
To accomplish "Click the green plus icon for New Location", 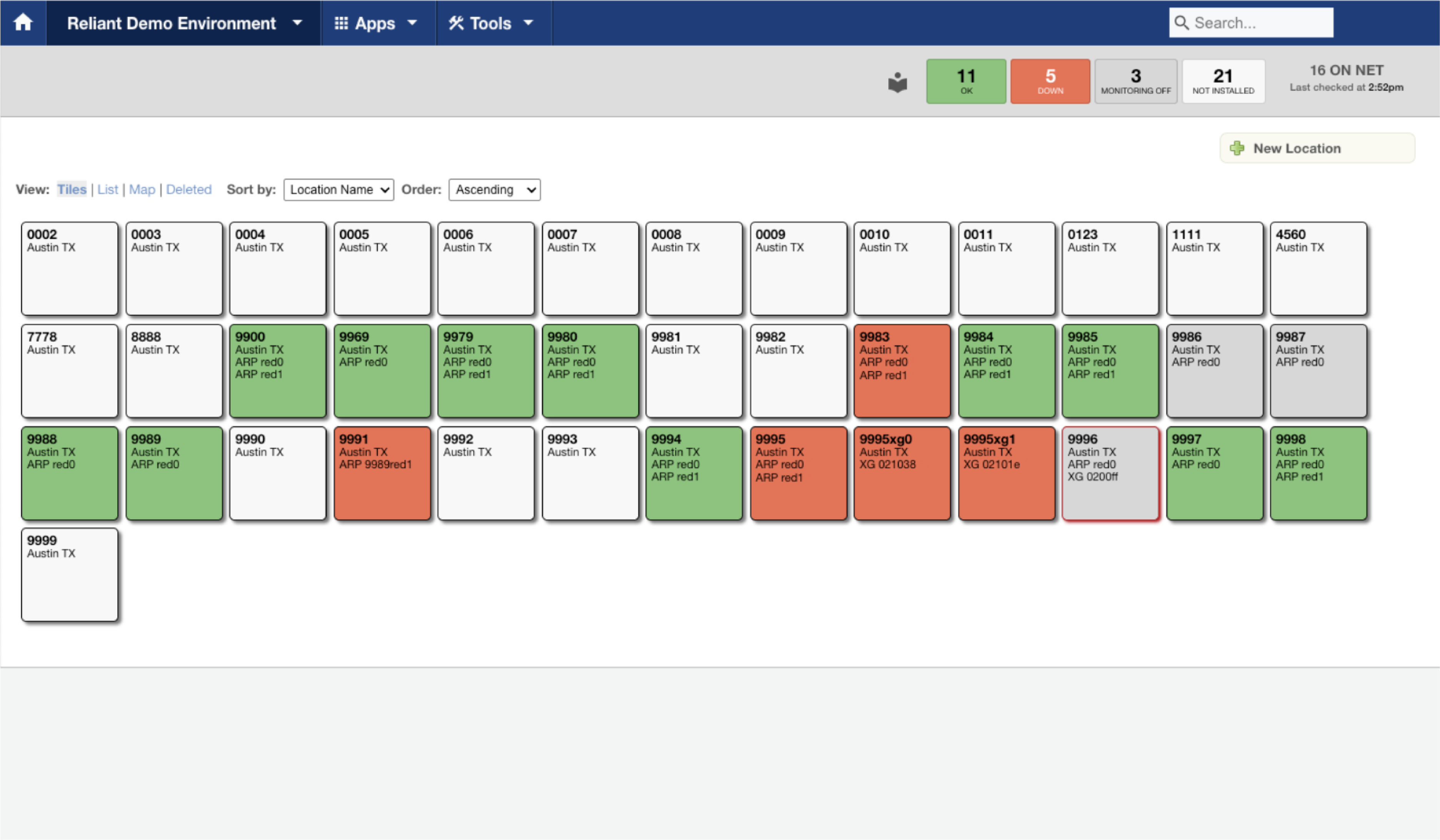I will click(1236, 148).
